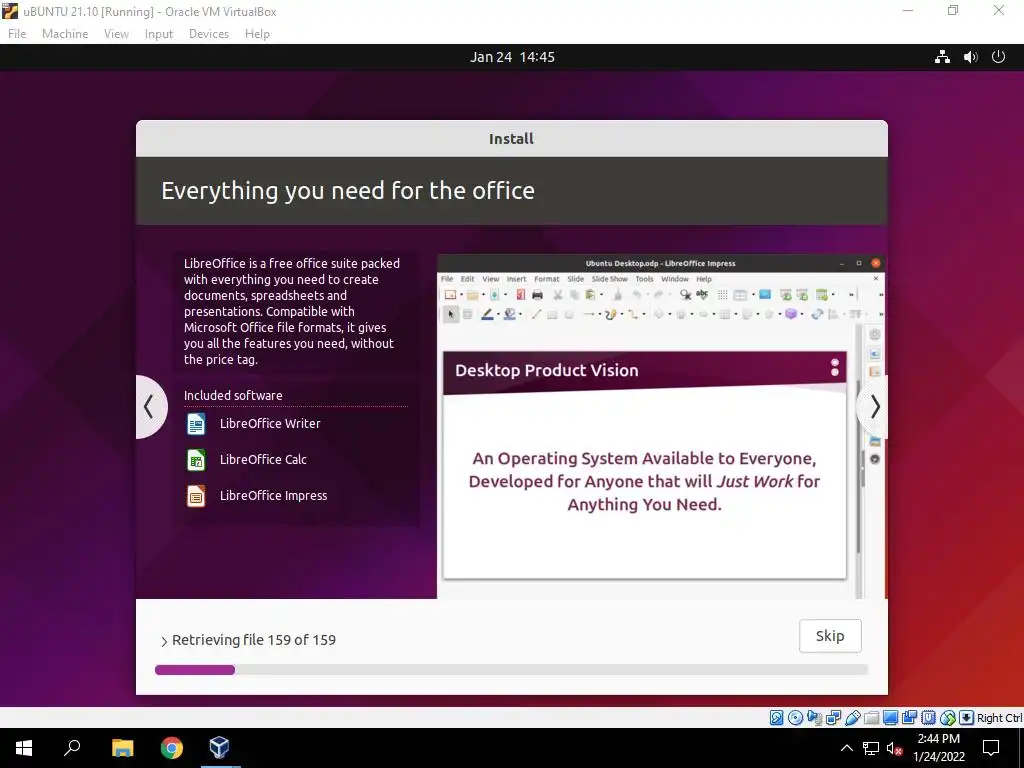Click the Ubuntu clock showing Jan 24 14:45
Screen dimensions: 1024x768
[x=512, y=57]
